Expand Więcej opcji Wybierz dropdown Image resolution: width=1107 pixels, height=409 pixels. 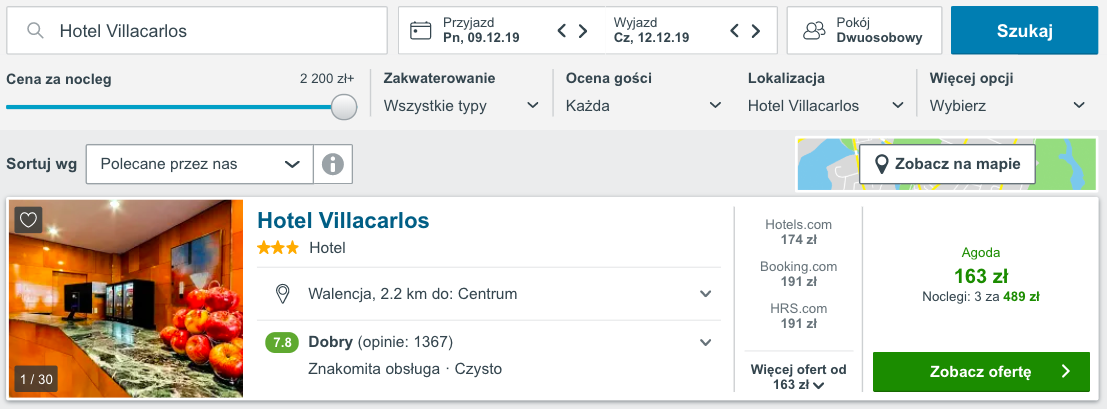tap(1007, 106)
